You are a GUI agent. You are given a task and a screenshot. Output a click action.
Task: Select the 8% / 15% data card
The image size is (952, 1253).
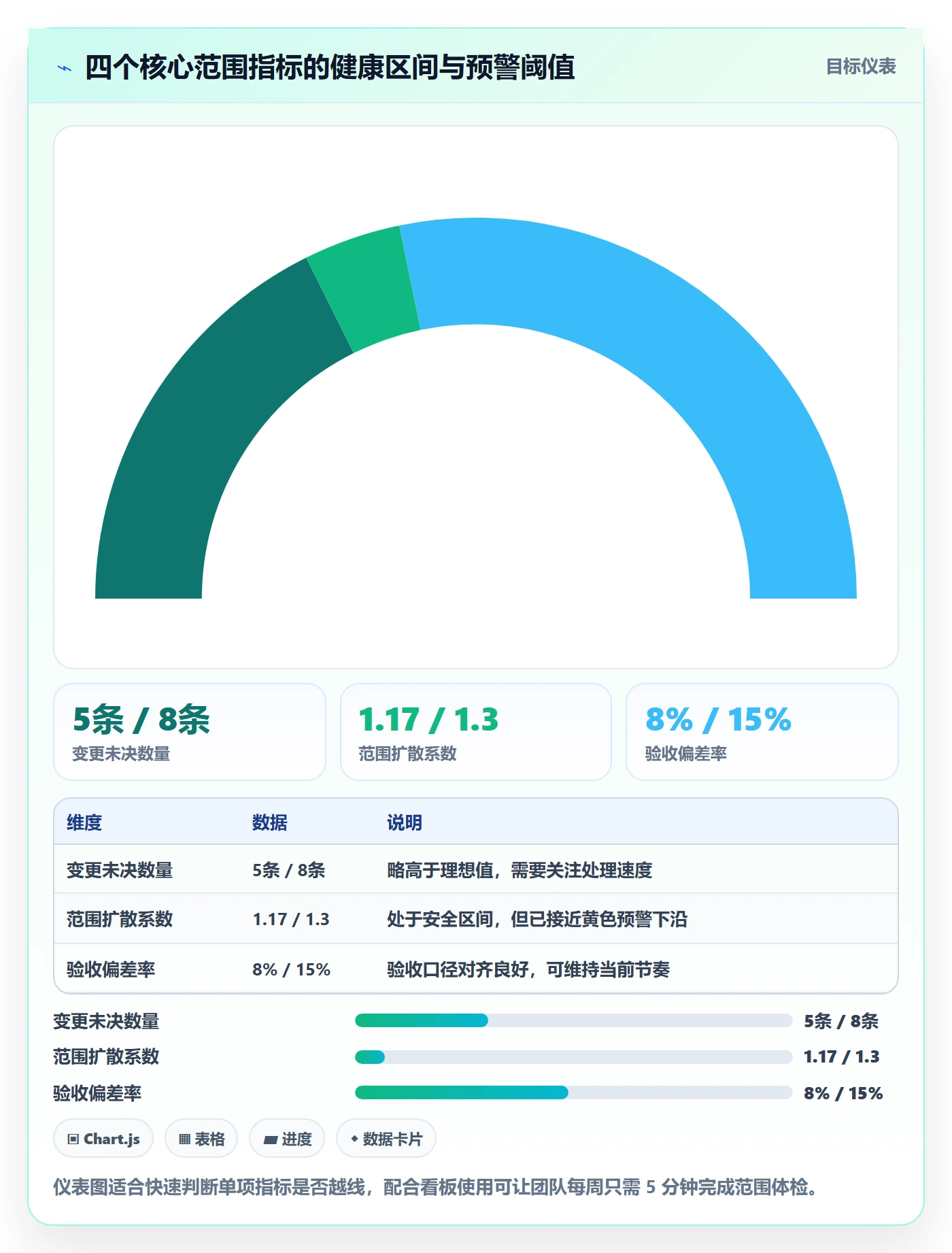pyautogui.click(x=762, y=732)
